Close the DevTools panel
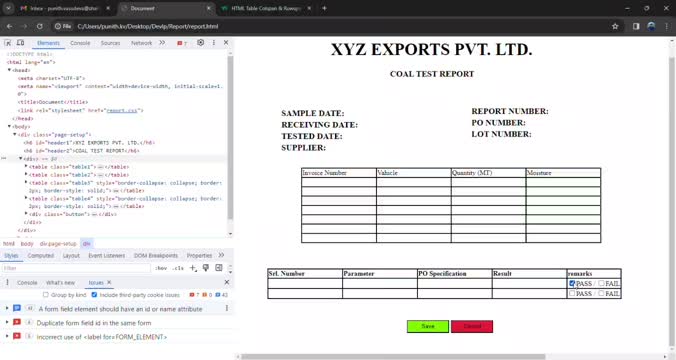 coord(226,43)
